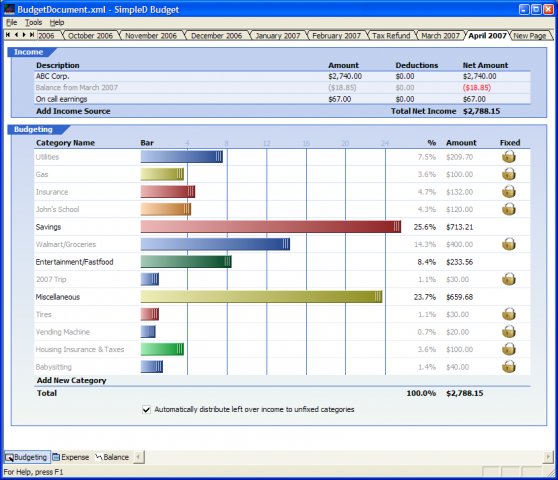Screen dimensions: 558x480
Task: Click the 2007 Trip lock icon
Action: pyautogui.click(x=509, y=279)
